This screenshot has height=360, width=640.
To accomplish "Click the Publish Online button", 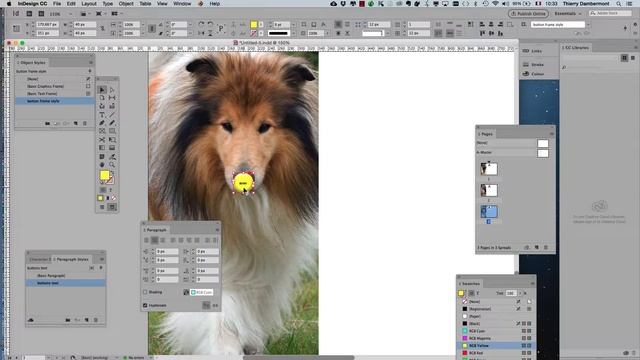I will pyautogui.click(x=529, y=13).
